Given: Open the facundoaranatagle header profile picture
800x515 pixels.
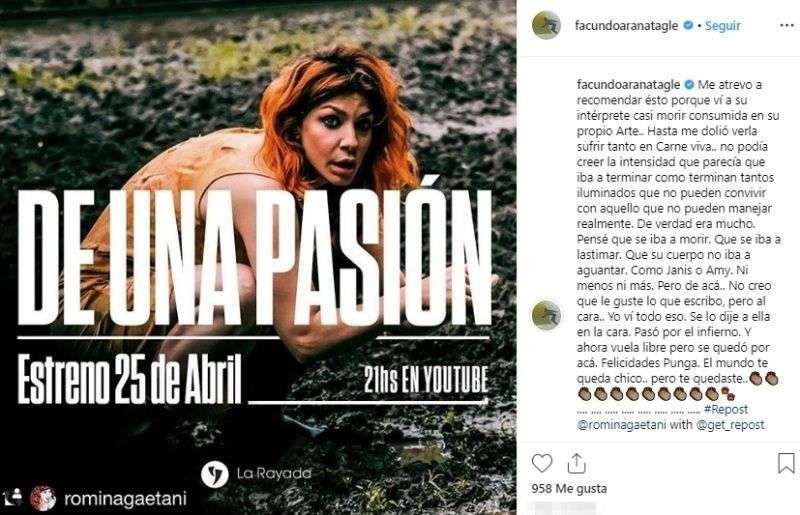Looking at the screenshot, I should tap(546, 25).
